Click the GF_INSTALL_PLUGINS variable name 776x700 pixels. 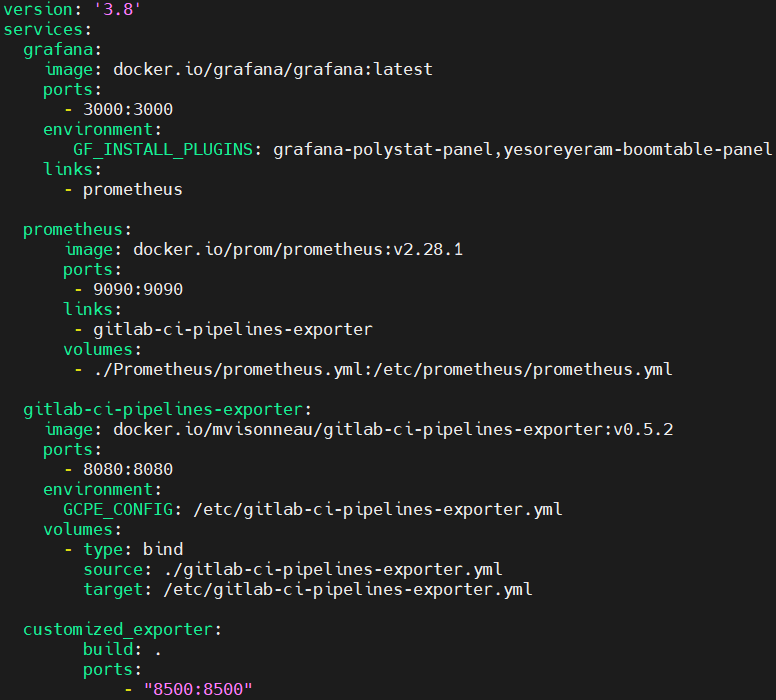(x=163, y=150)
